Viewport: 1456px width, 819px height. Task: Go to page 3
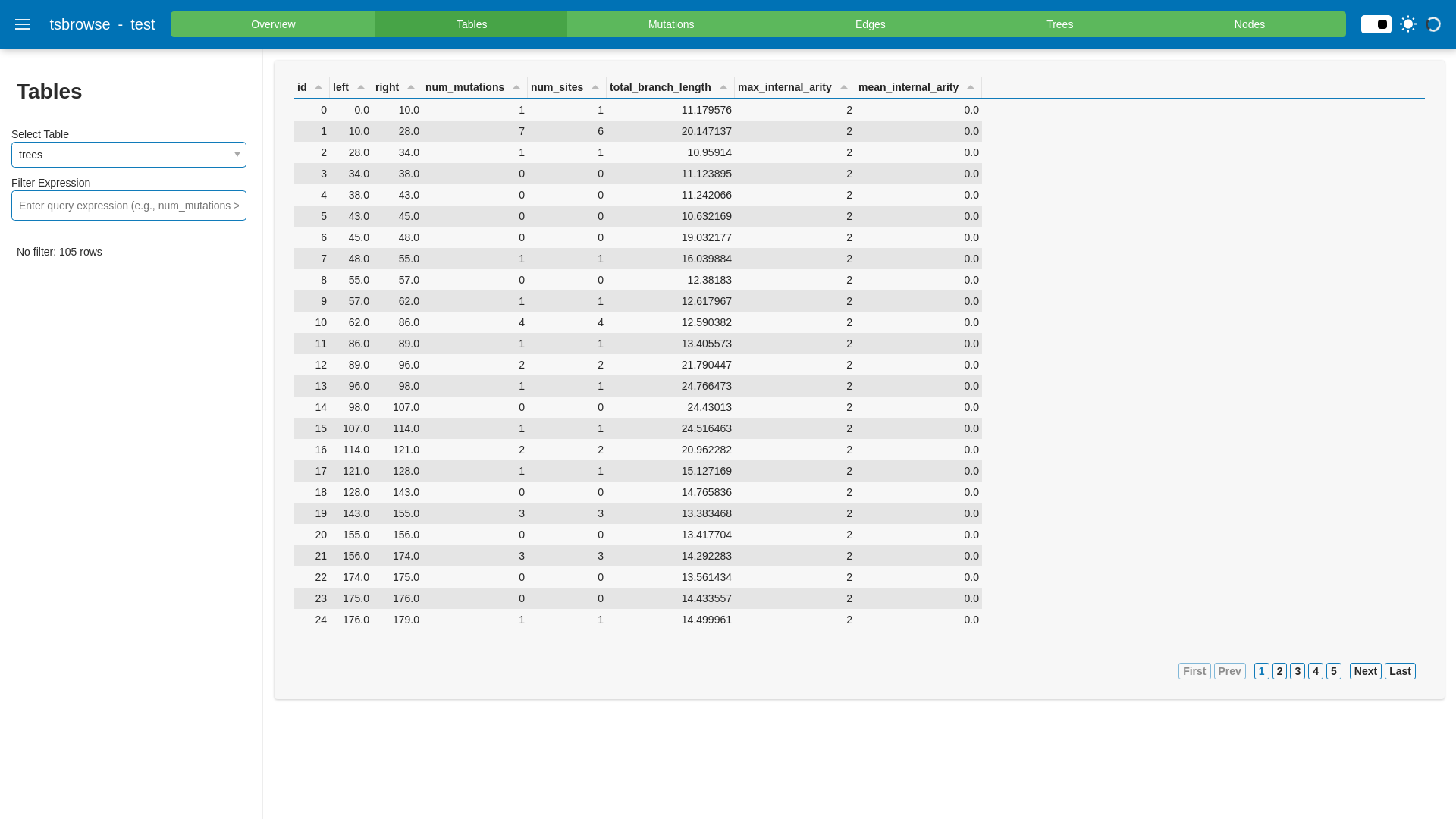1298,671
